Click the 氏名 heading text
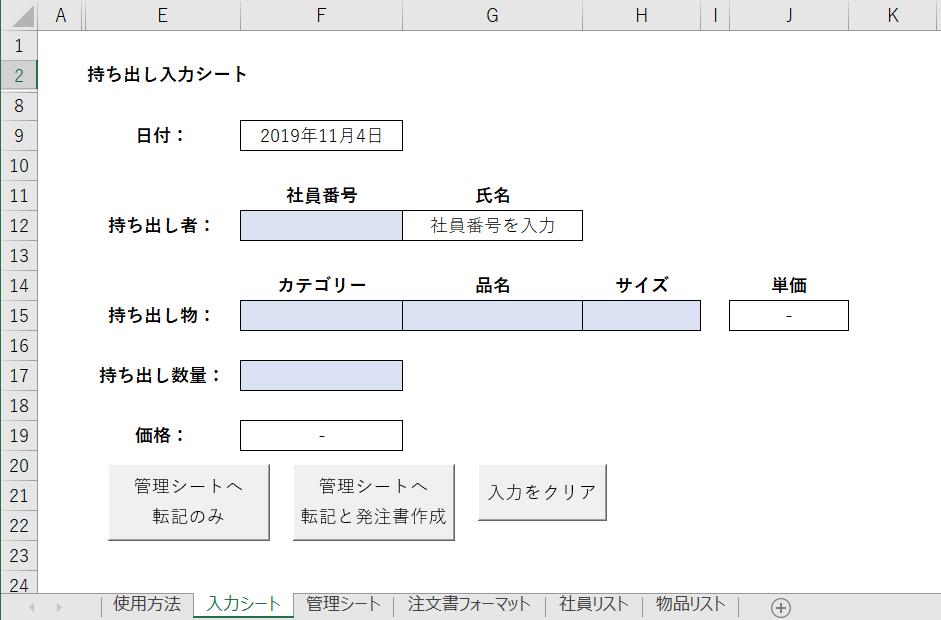 [493, 196]
